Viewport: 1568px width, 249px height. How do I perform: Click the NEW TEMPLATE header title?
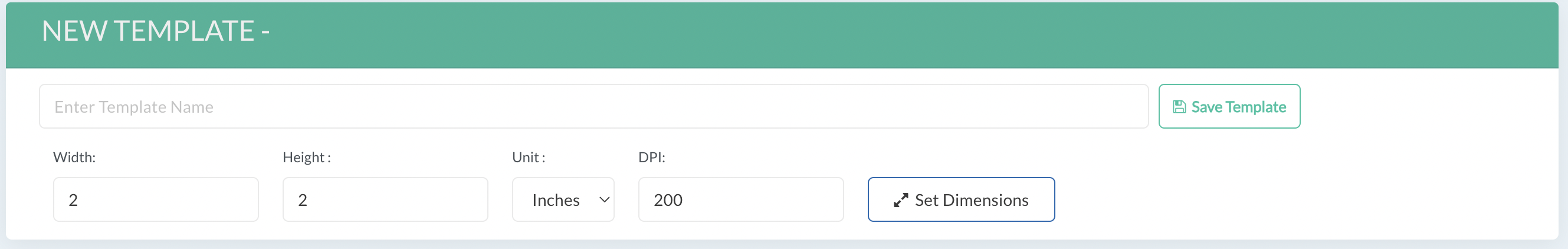point(148,31)
